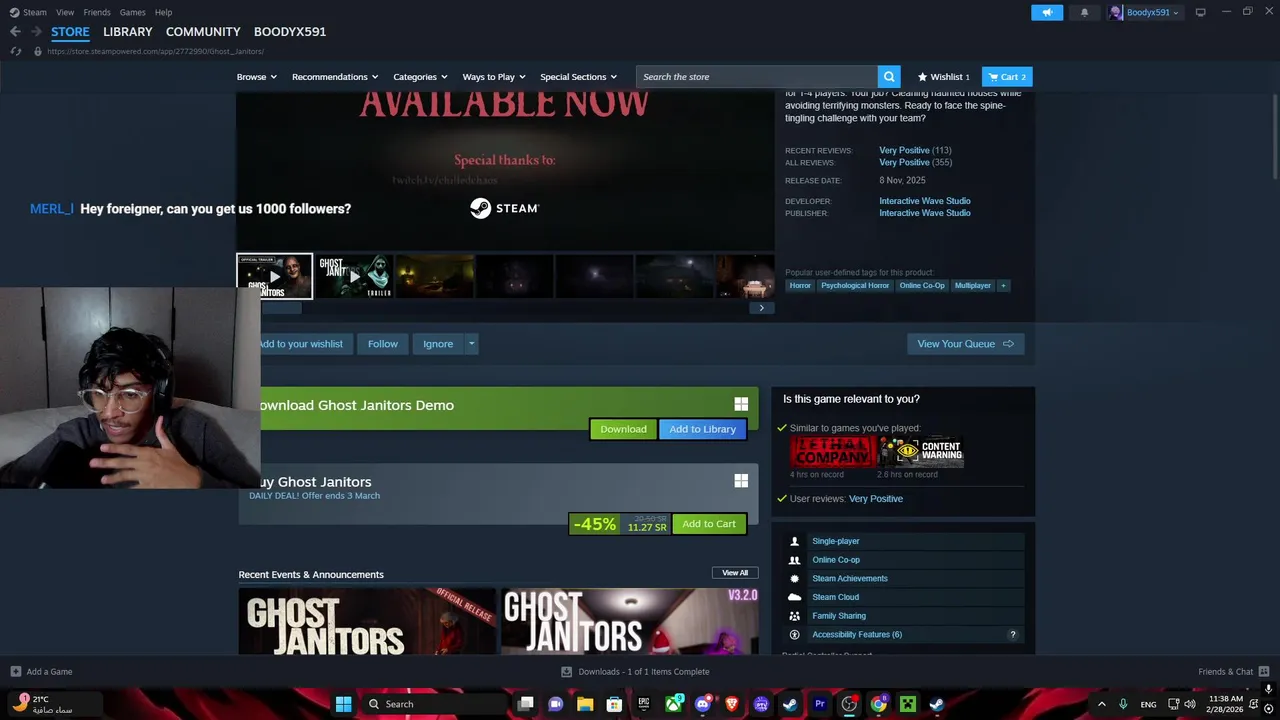Open the Cart button

coord(1007,77)
